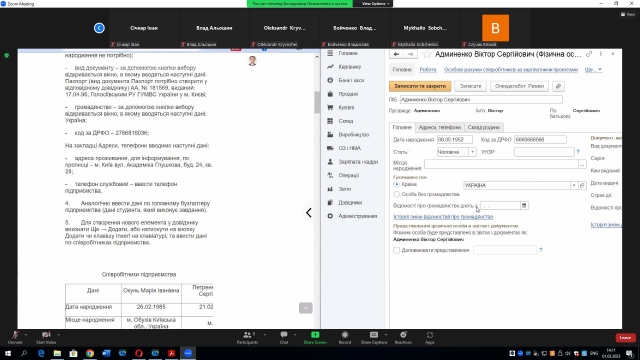Open calendar picker for citizenship info date
The image size is (640, 360).
pos(524,205)
